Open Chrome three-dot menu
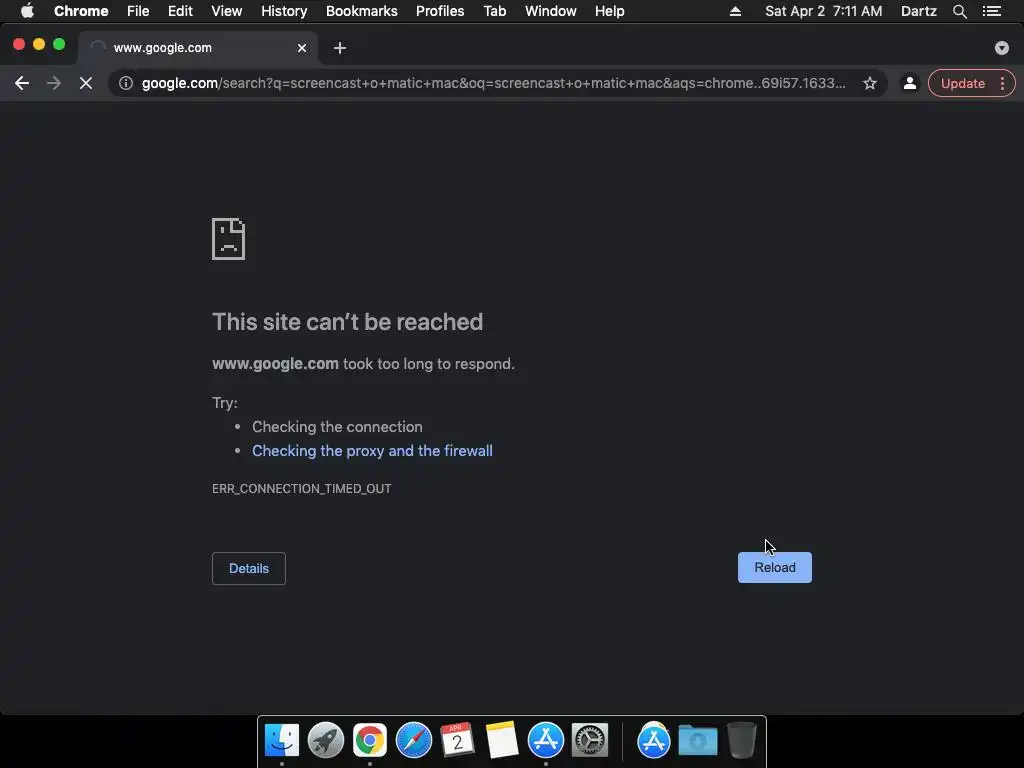 coord(1002,83)
